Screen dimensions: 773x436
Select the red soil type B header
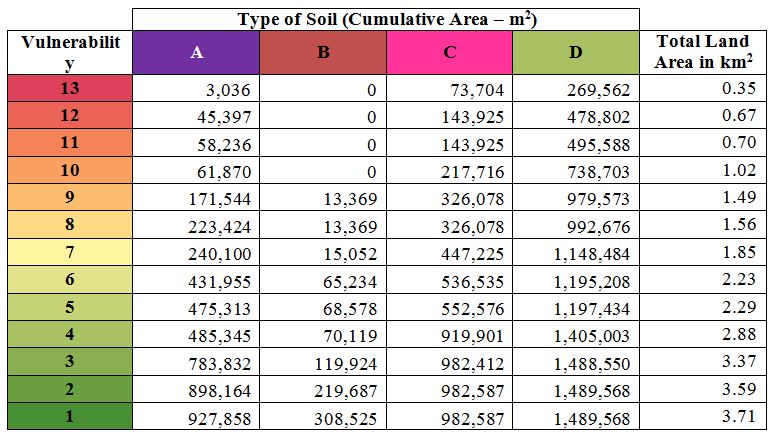coord(322,52)
